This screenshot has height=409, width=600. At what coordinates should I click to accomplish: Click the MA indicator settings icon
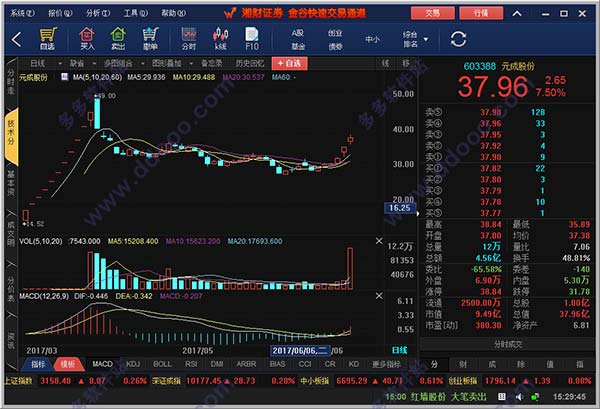64,77
